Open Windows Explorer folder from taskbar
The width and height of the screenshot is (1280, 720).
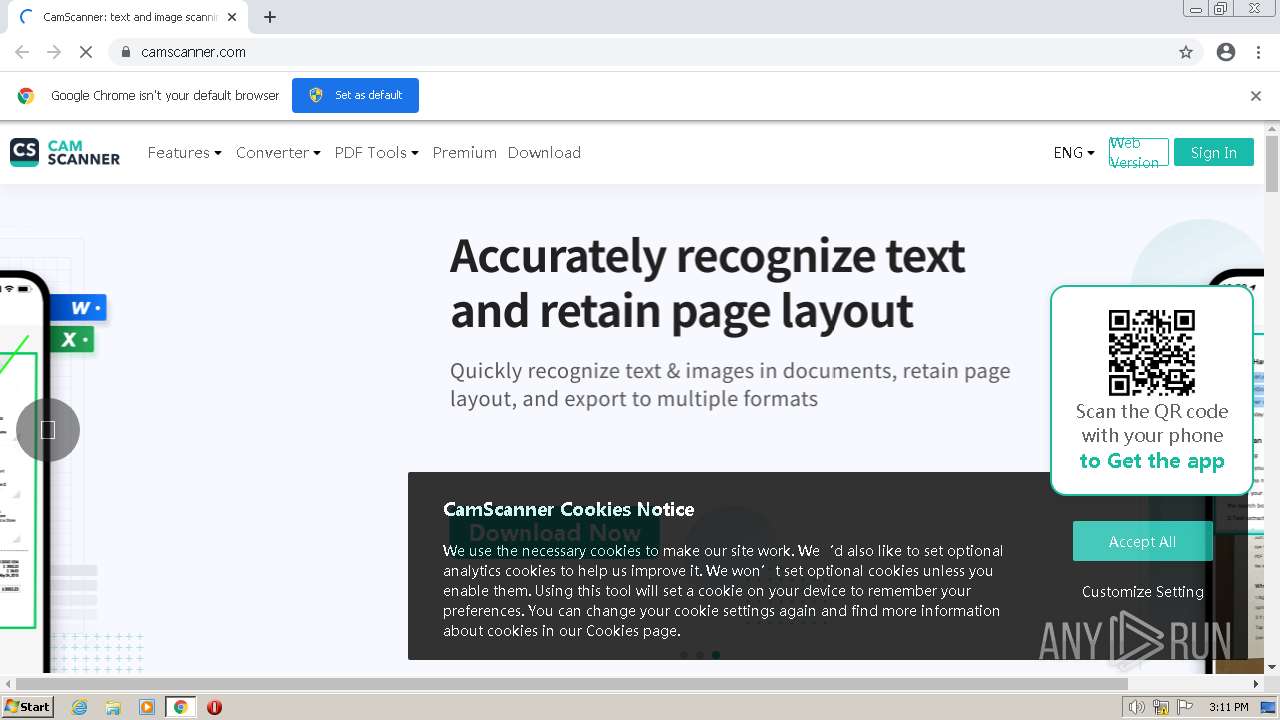(x=113, y=707)
